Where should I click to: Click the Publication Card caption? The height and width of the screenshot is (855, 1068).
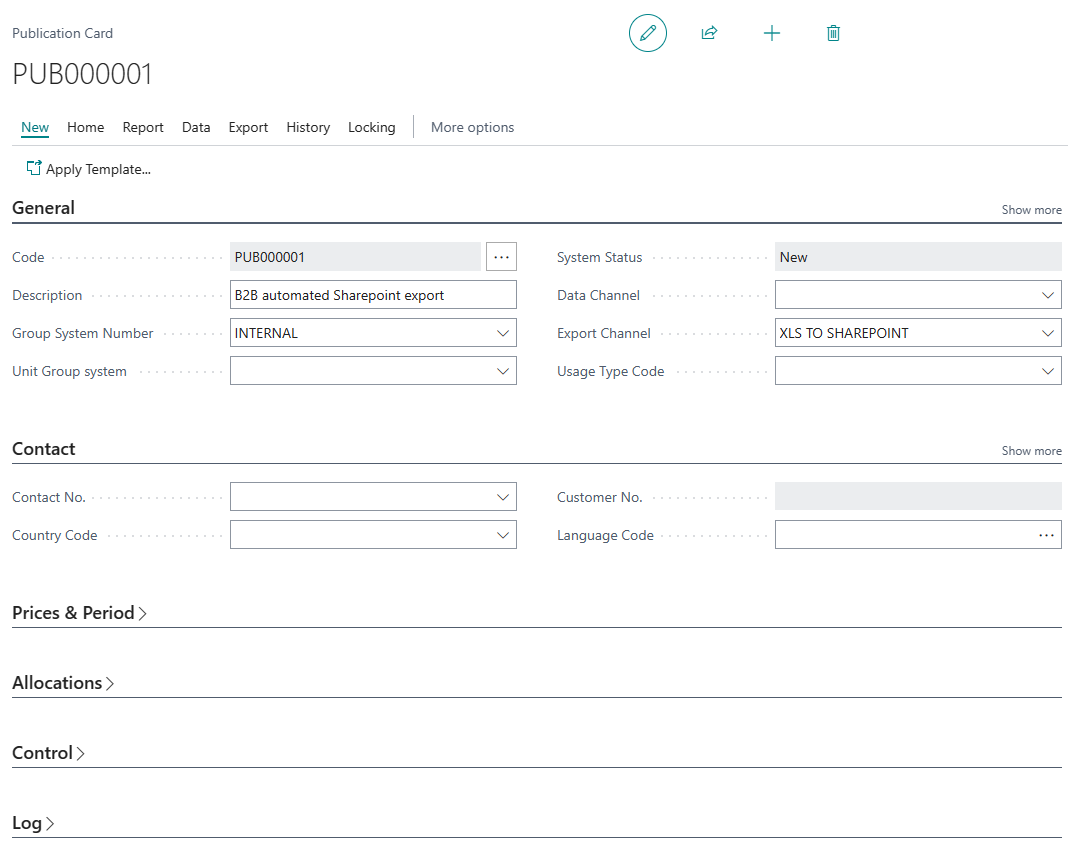pyautogui.click(x=63, y=33)
